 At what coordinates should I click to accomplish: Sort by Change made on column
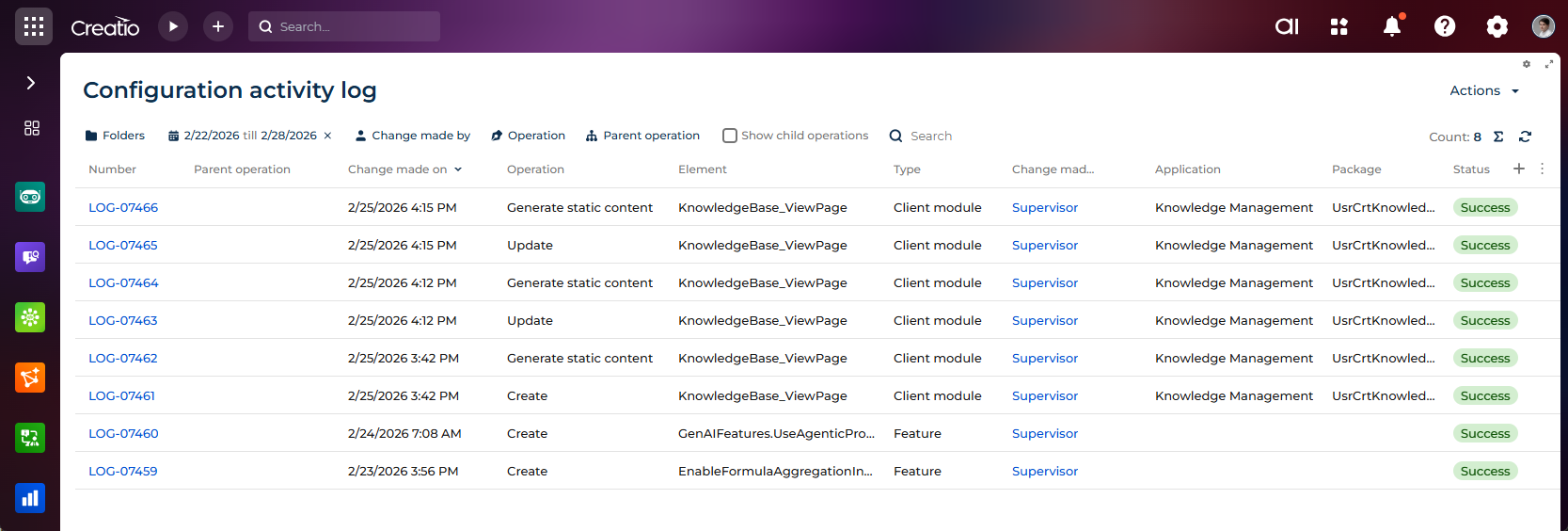click(398, 169)
